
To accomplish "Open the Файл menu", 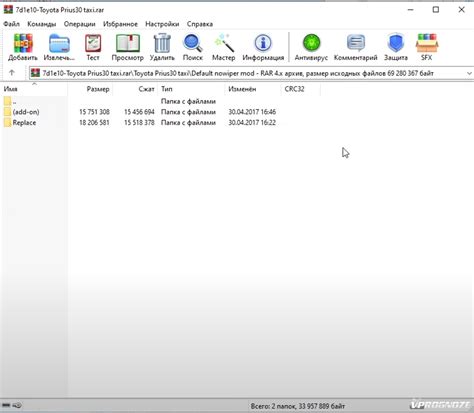I will [12, 24].
